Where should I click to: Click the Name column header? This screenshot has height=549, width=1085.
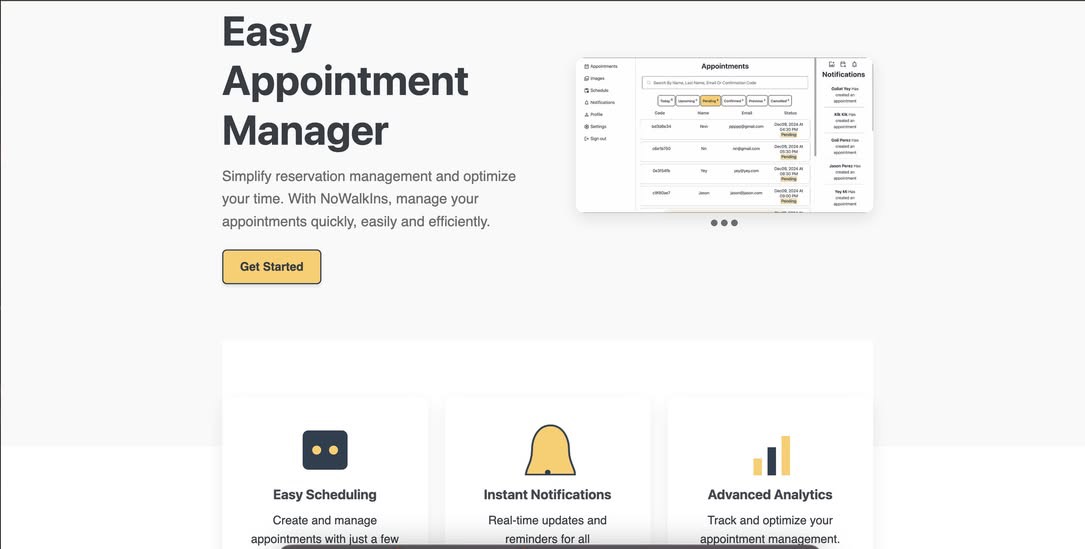tap(703, 113)
